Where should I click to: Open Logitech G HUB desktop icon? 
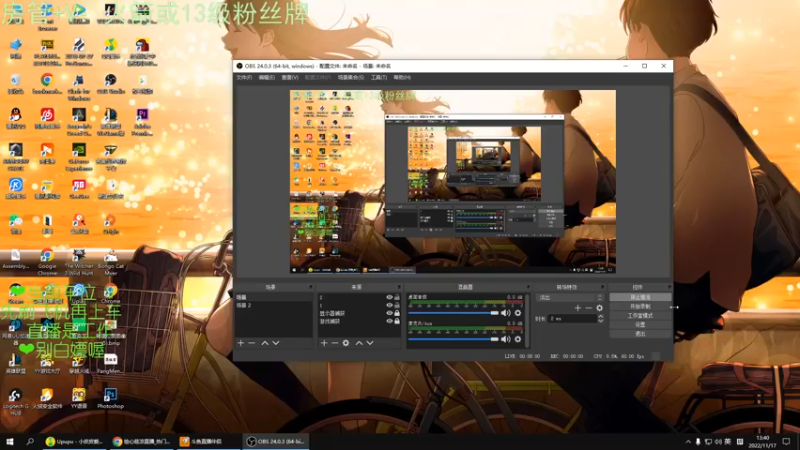[15, 402]
